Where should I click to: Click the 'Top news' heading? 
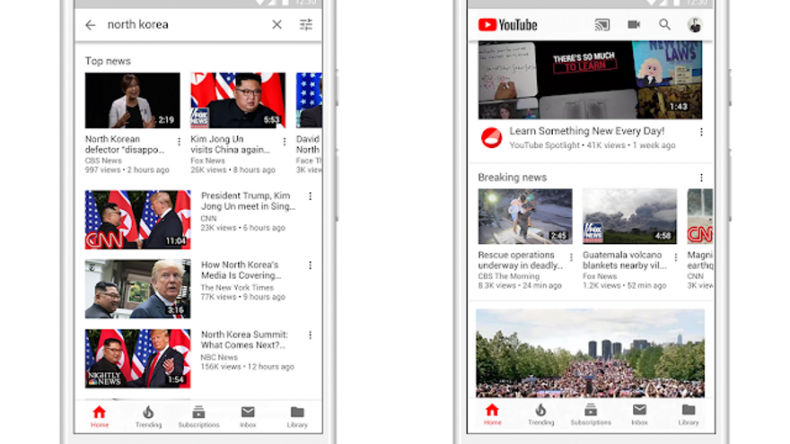pos(108,61)
